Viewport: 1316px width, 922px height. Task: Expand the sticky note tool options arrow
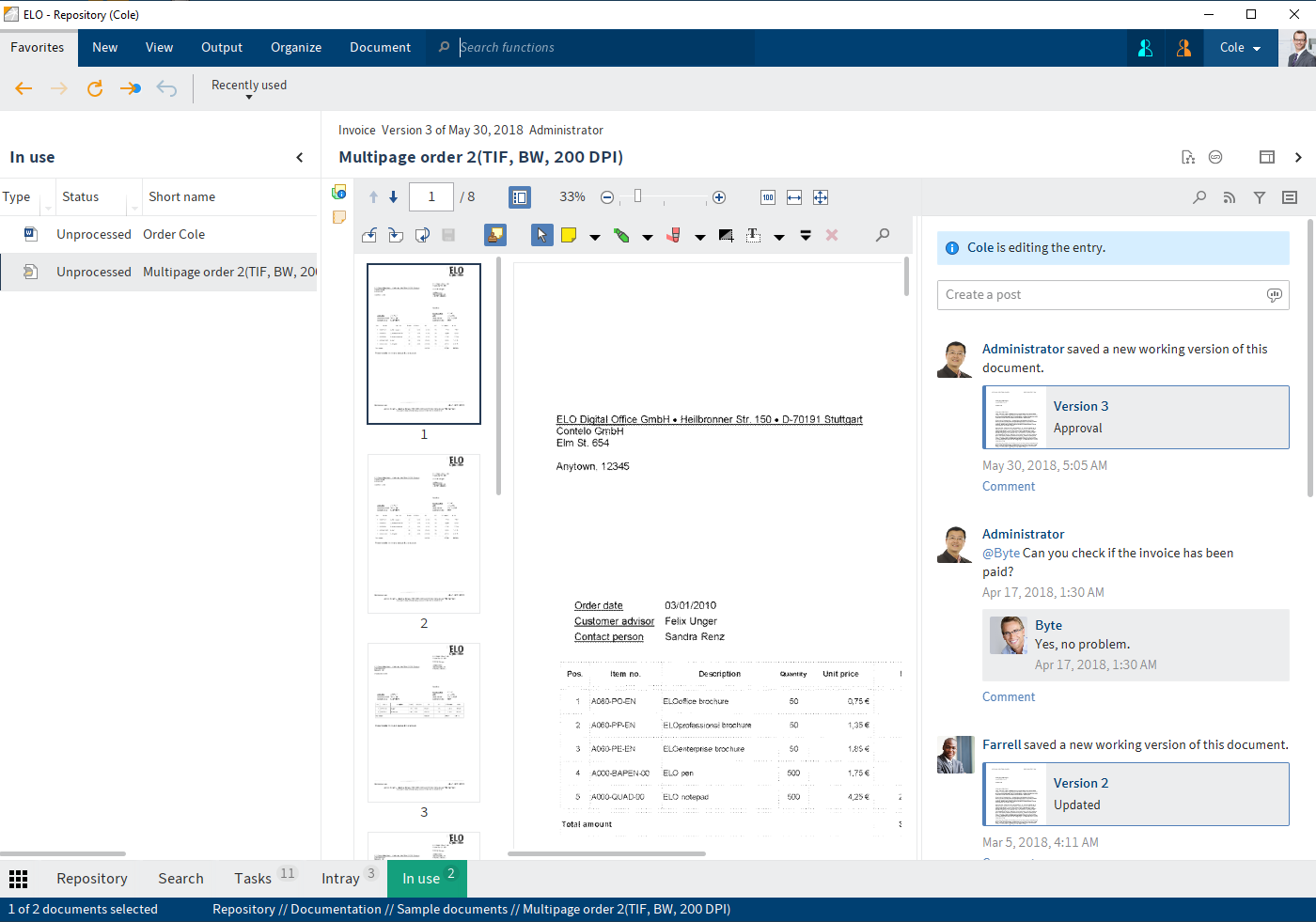[x=595, y=237]
